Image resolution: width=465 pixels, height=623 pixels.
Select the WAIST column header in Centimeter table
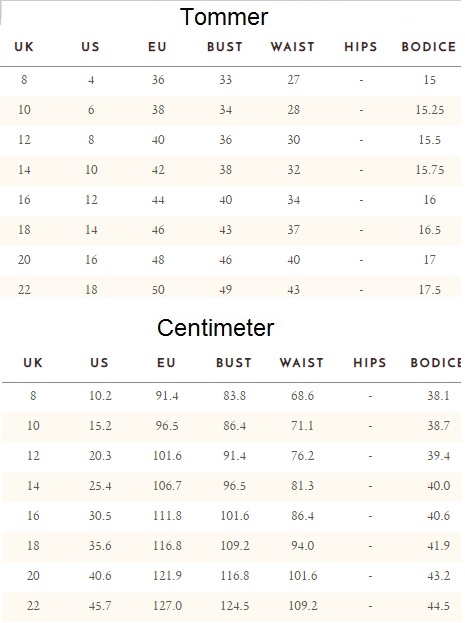[302, 363]
